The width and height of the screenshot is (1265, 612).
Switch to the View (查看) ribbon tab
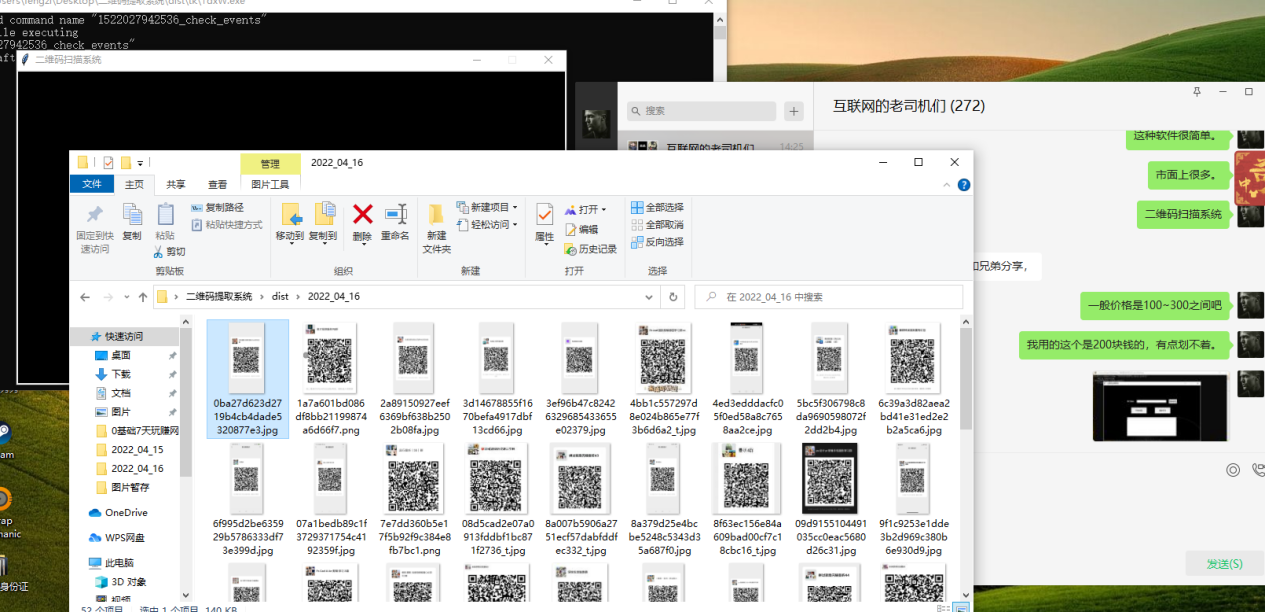pyautogui.click(x=217, y=184)
